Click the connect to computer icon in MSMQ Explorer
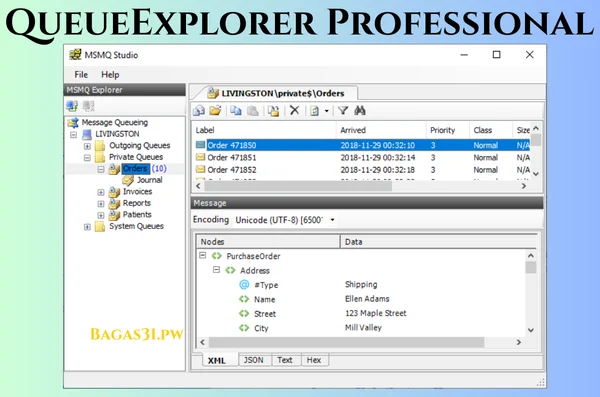Viewport: 600px width, 397px height. [x=72, y=106]
